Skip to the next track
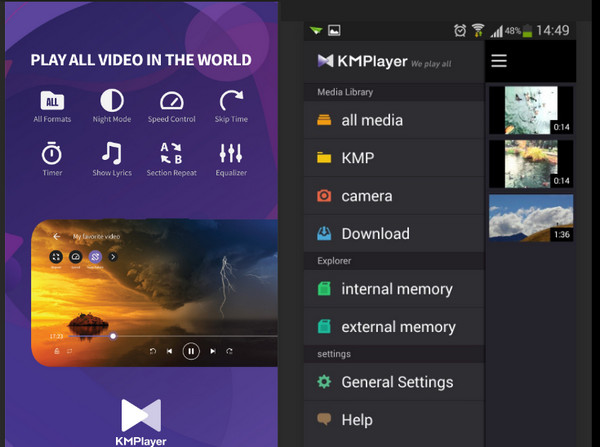 (213, 351)
